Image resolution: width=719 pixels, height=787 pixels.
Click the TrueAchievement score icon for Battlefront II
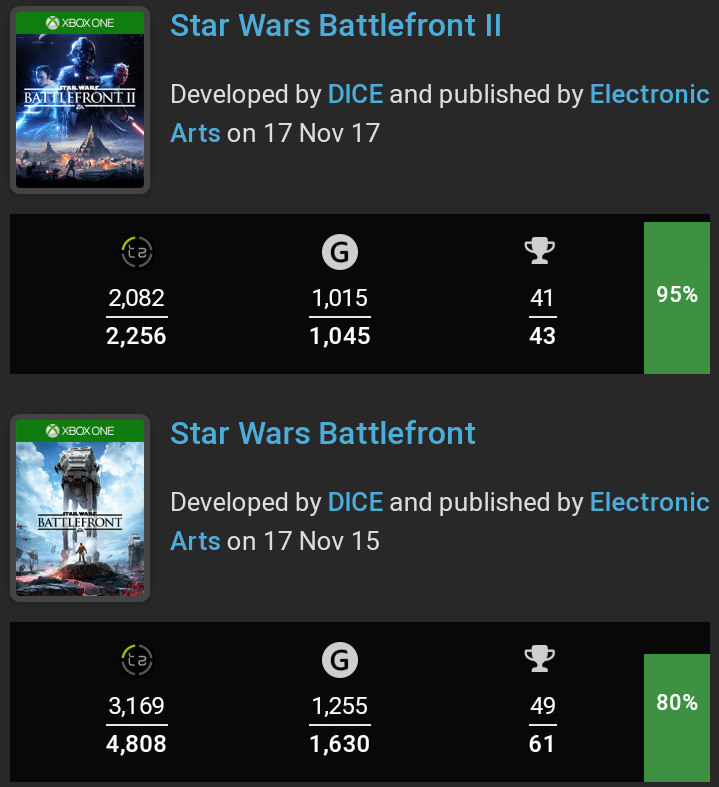136,253
